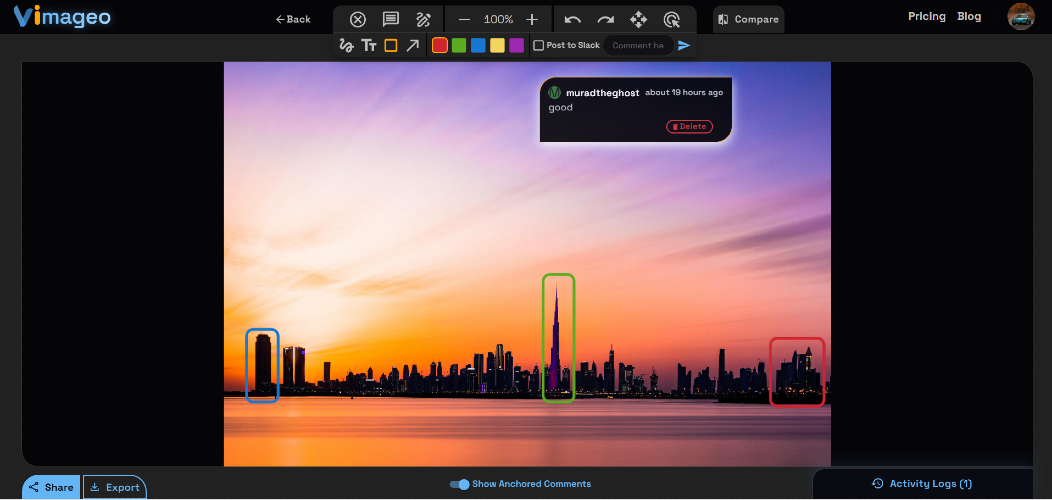
Task: Open the Pricing page
Action: pos(927,17)
